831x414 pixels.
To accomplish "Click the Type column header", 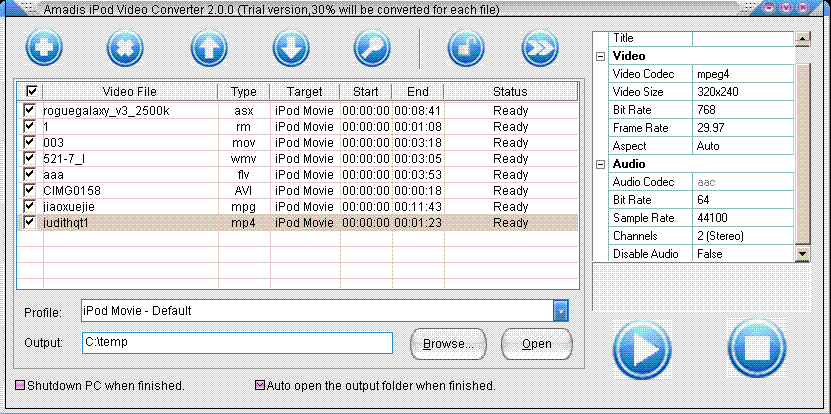I will (x=244, y=91).
